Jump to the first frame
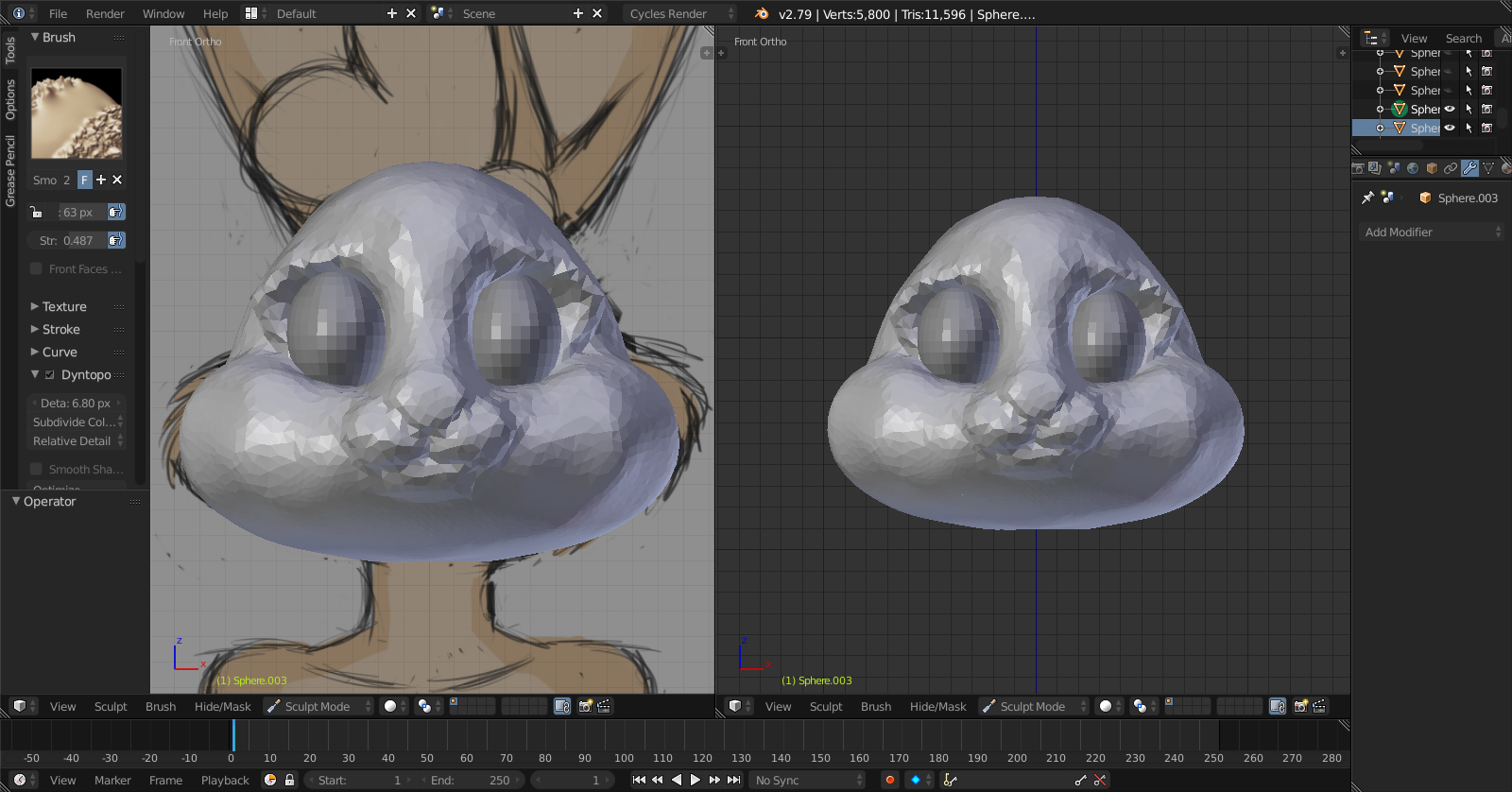Screen dimensions: 1512x792 639,780
